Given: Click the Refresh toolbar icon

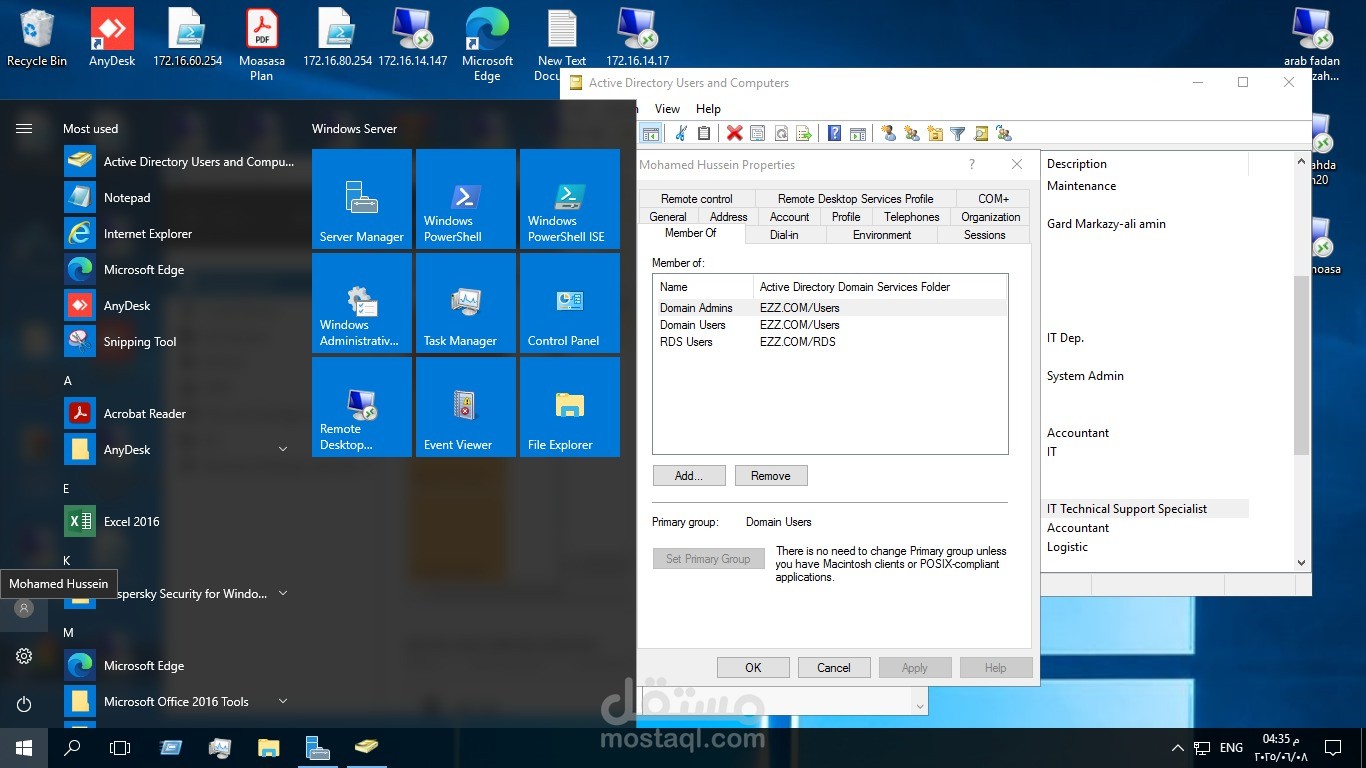Looking at the screenshot, I should (780, 133).
